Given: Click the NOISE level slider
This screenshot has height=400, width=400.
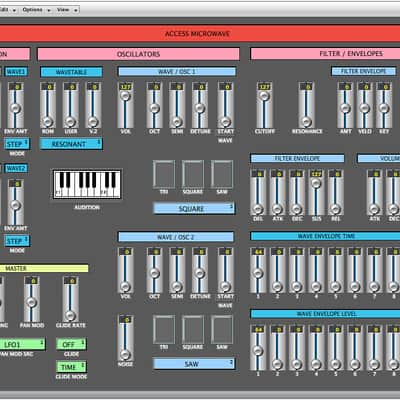Looking at the screenshot, I should point(125,338).
